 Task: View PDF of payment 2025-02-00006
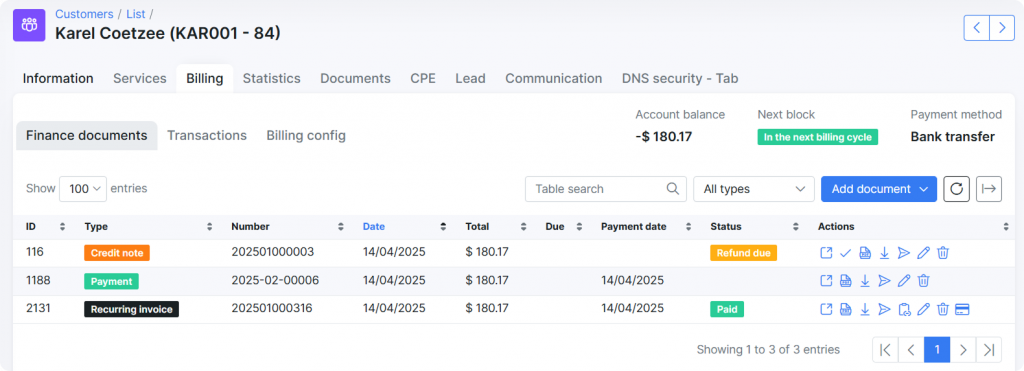coord(846,281)
